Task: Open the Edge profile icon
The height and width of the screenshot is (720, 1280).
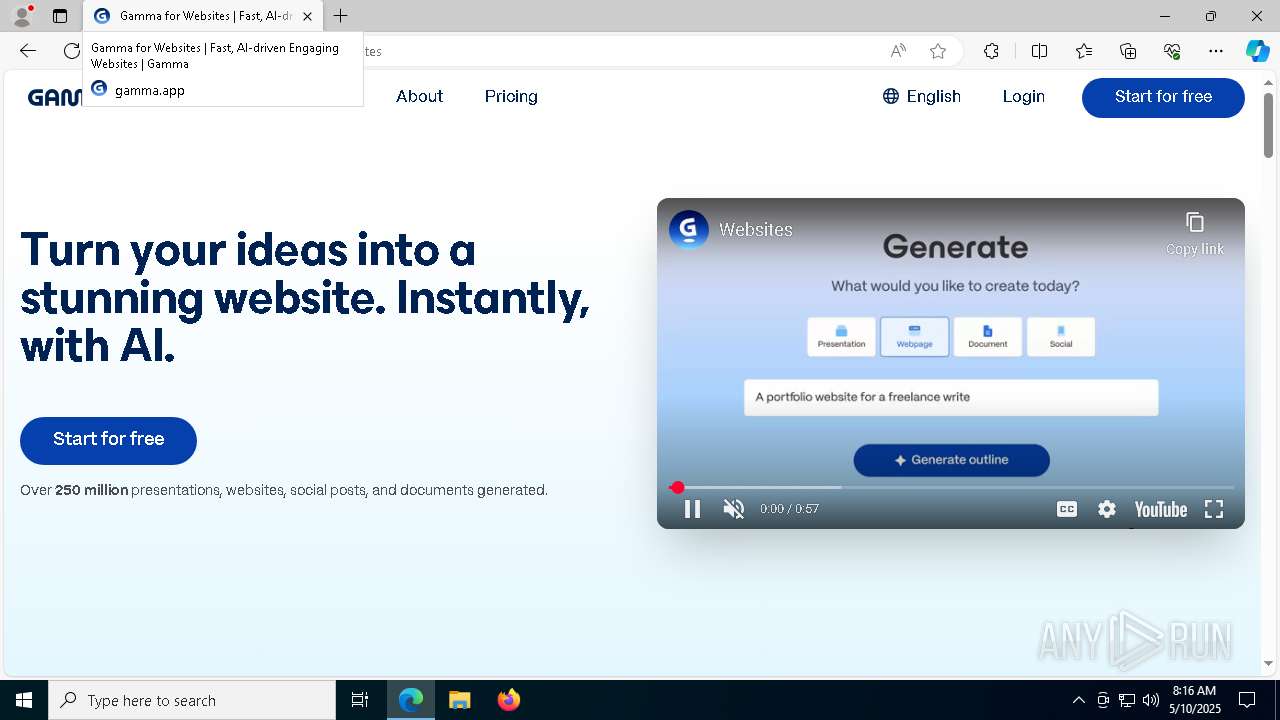Action: [22, 16]
